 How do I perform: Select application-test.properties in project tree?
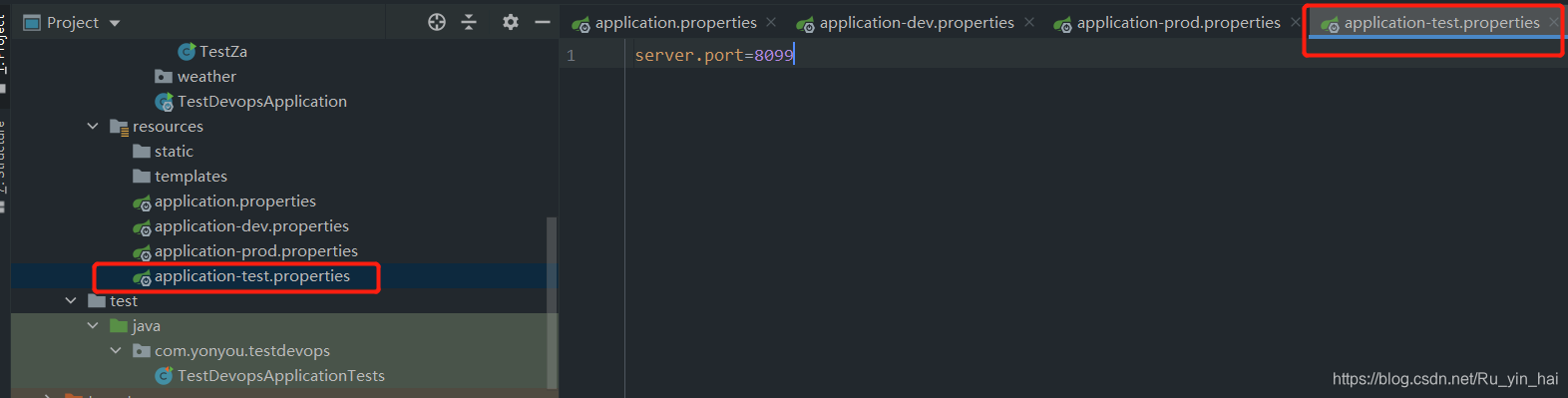[252, 275]
